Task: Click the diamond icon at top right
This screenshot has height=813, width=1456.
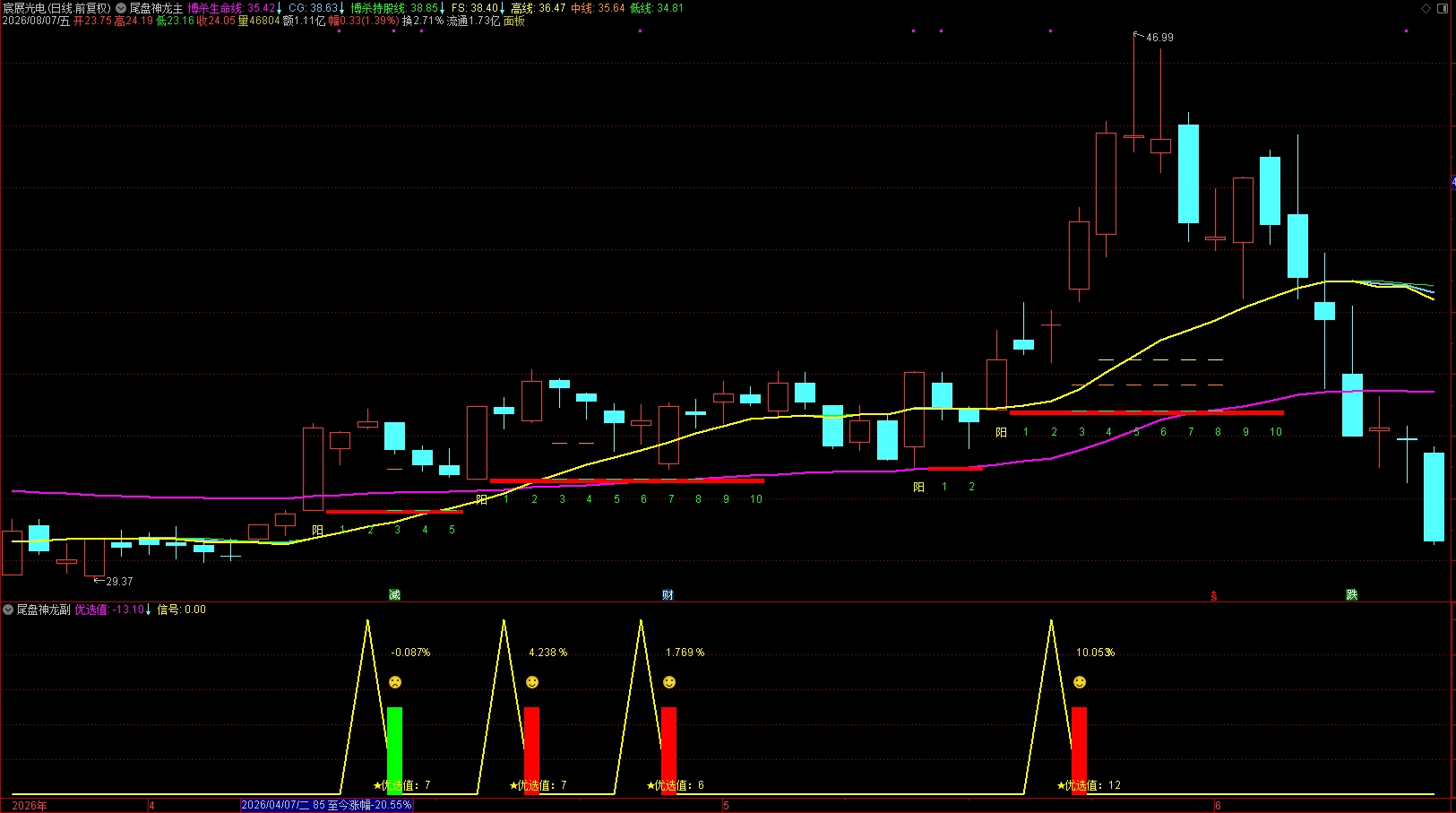Action: (1426, 8)
